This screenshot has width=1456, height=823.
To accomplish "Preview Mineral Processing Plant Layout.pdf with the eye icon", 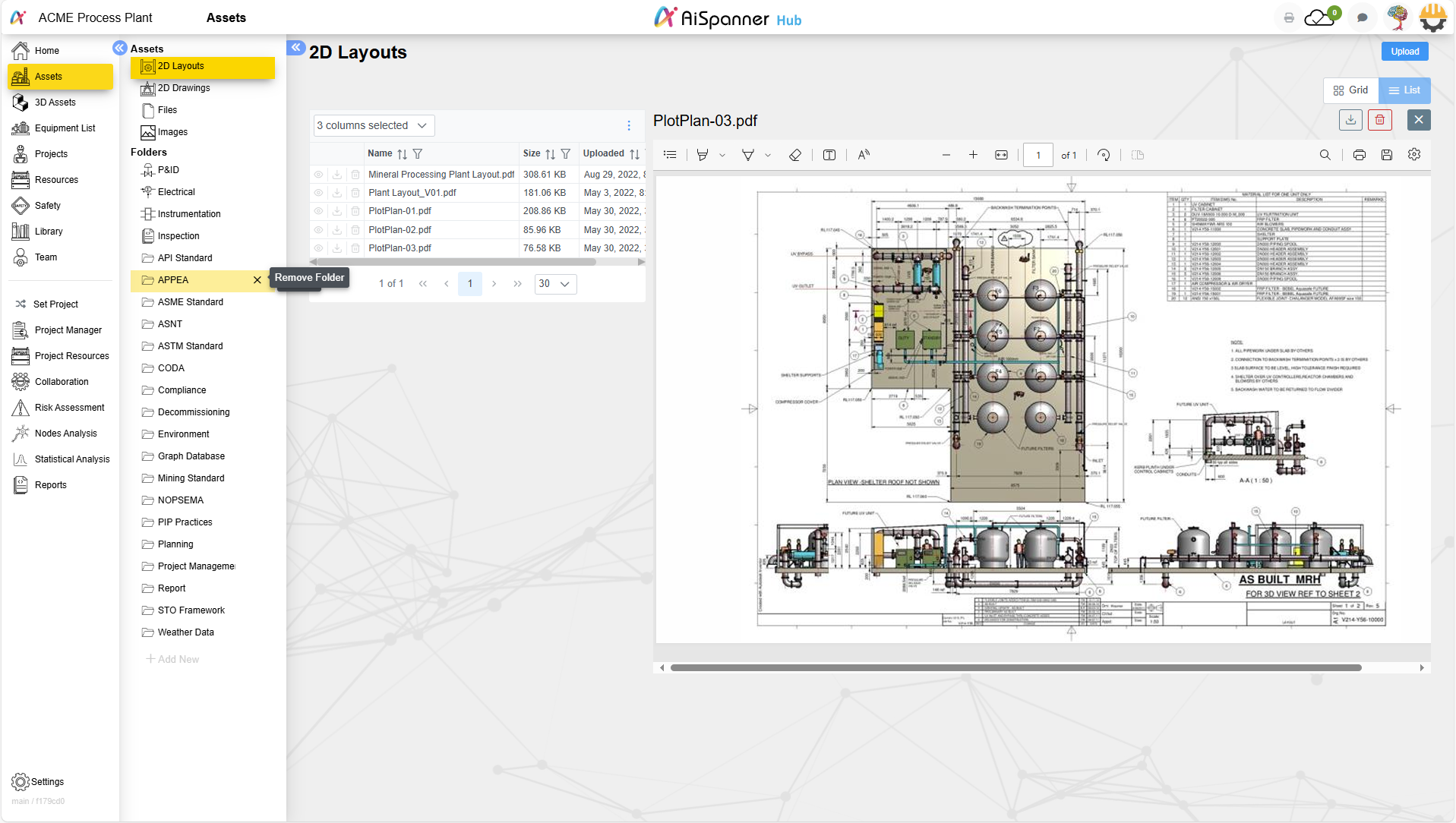I will (318, 174).
